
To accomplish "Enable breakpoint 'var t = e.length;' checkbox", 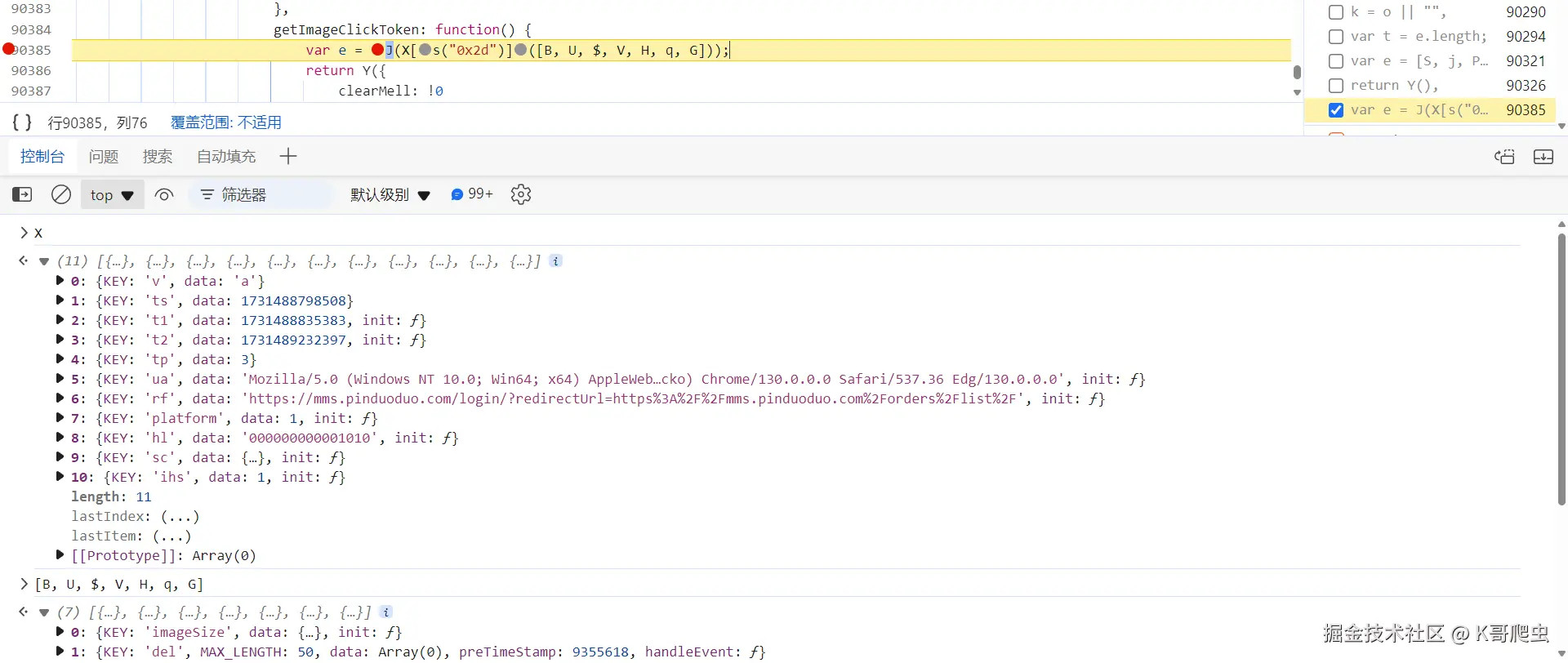I will click(1336, 37).
